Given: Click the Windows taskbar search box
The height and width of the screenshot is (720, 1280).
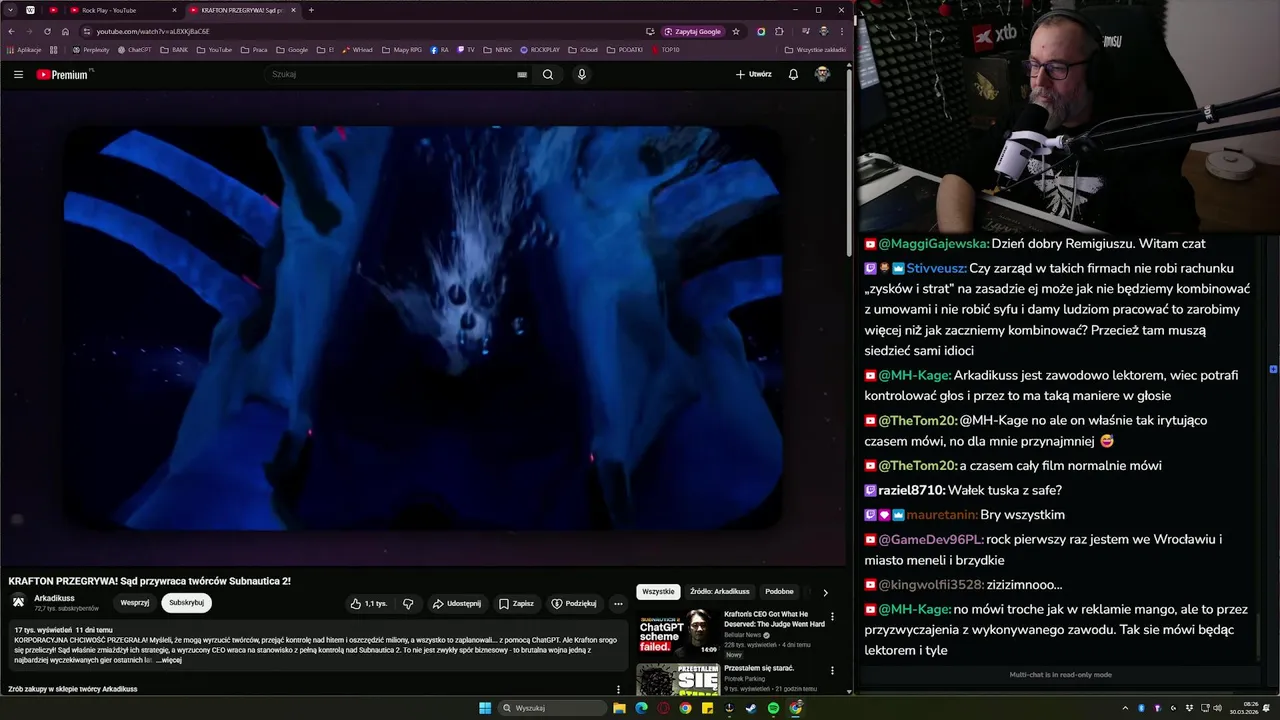Looking at the screenshot, I should pos(553,708).
